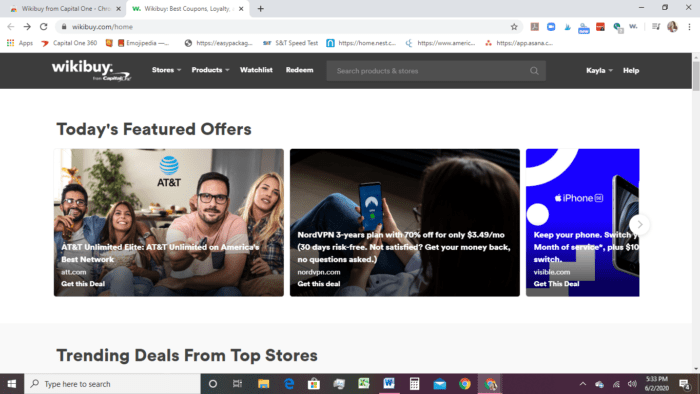This screenshot has height=394, width=700.
Task: Open Word from the taskbar
Action: pyautogui.click(x=389, y=384)
